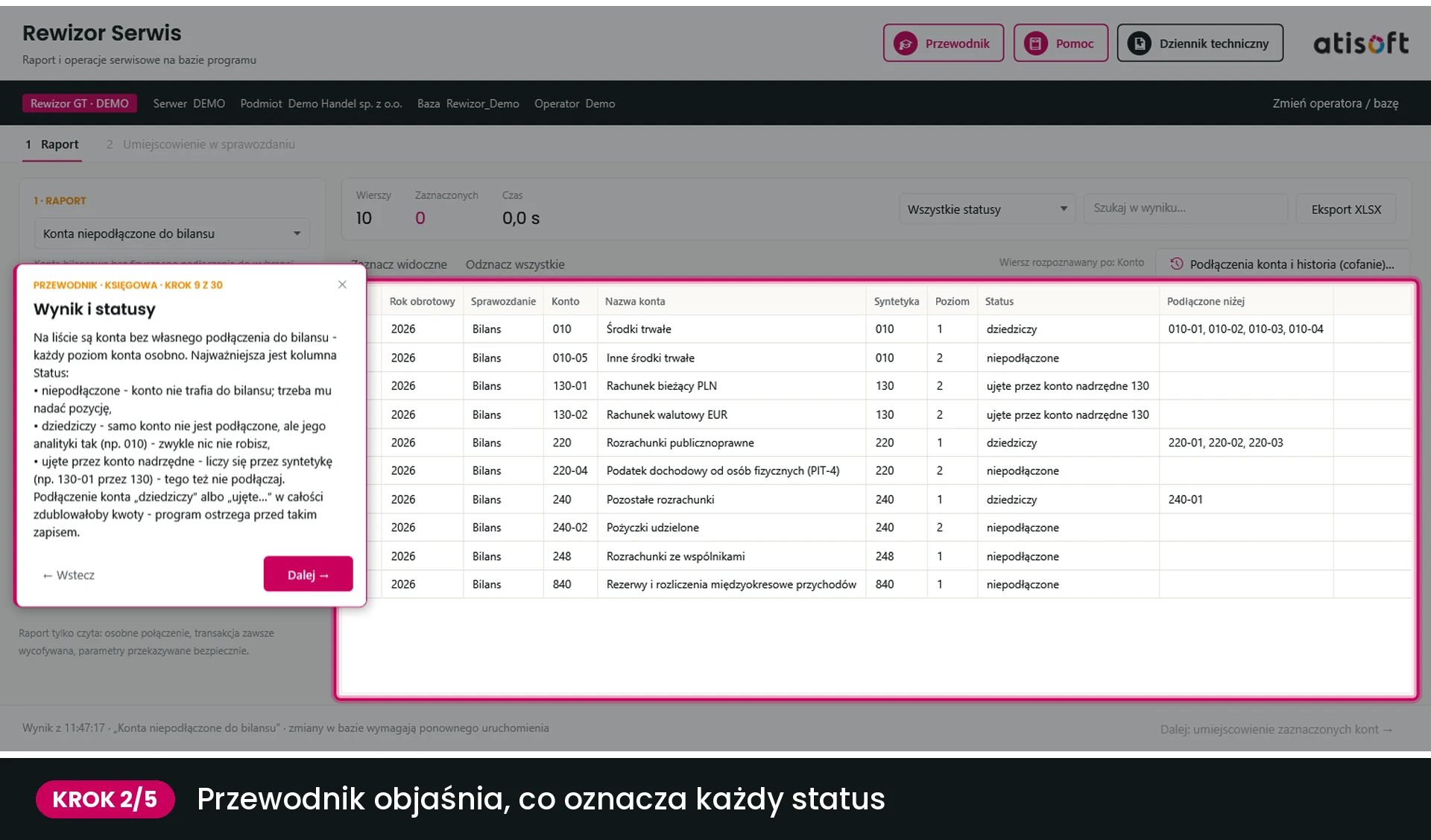Click the atisoft logo
1431x840 pixels.
(1361, 43)
